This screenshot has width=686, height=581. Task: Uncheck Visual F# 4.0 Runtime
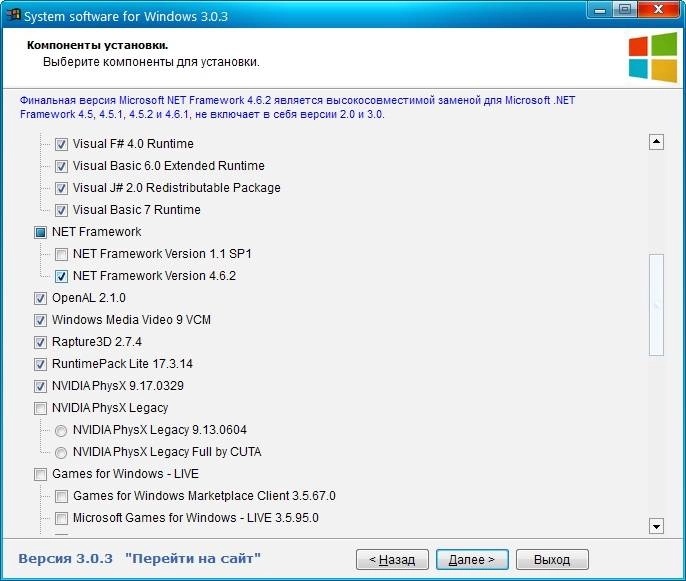pyautogui.click(x=61, y=144)
